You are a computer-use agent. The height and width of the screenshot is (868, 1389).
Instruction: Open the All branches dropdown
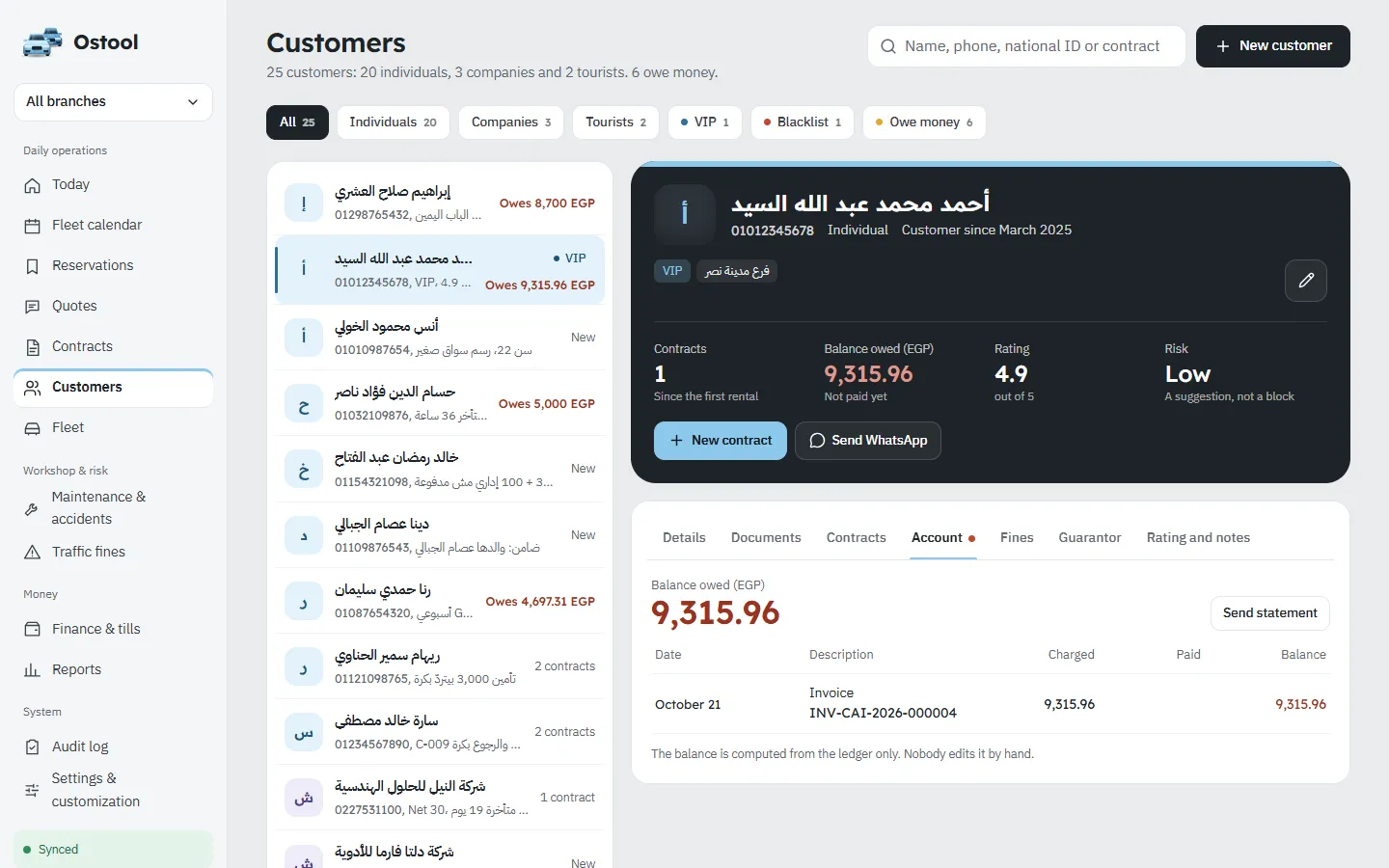113,102
